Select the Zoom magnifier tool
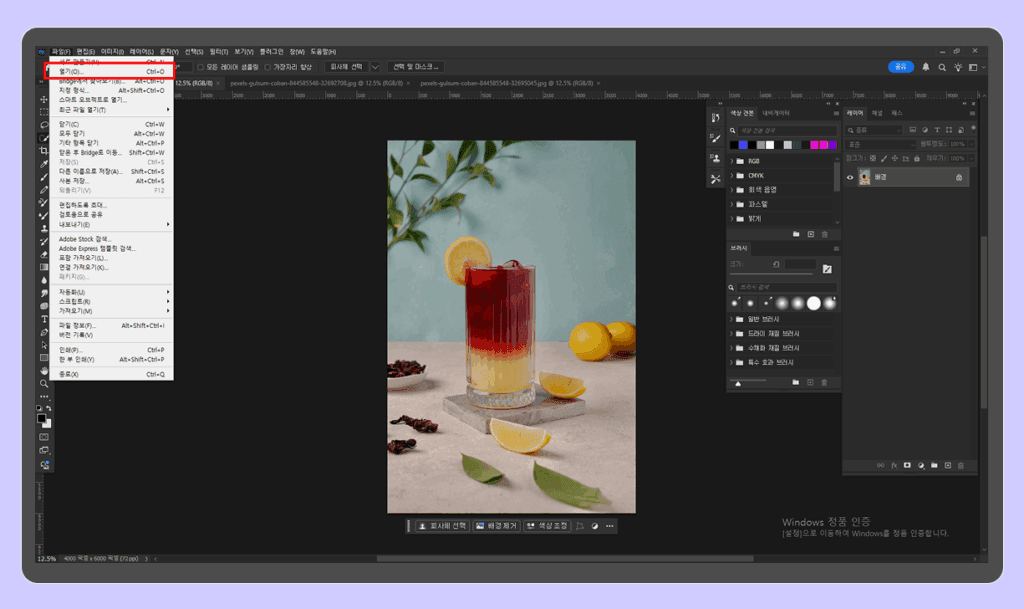Viewport: 1024px width, 609px height. [x=44, y=384]
